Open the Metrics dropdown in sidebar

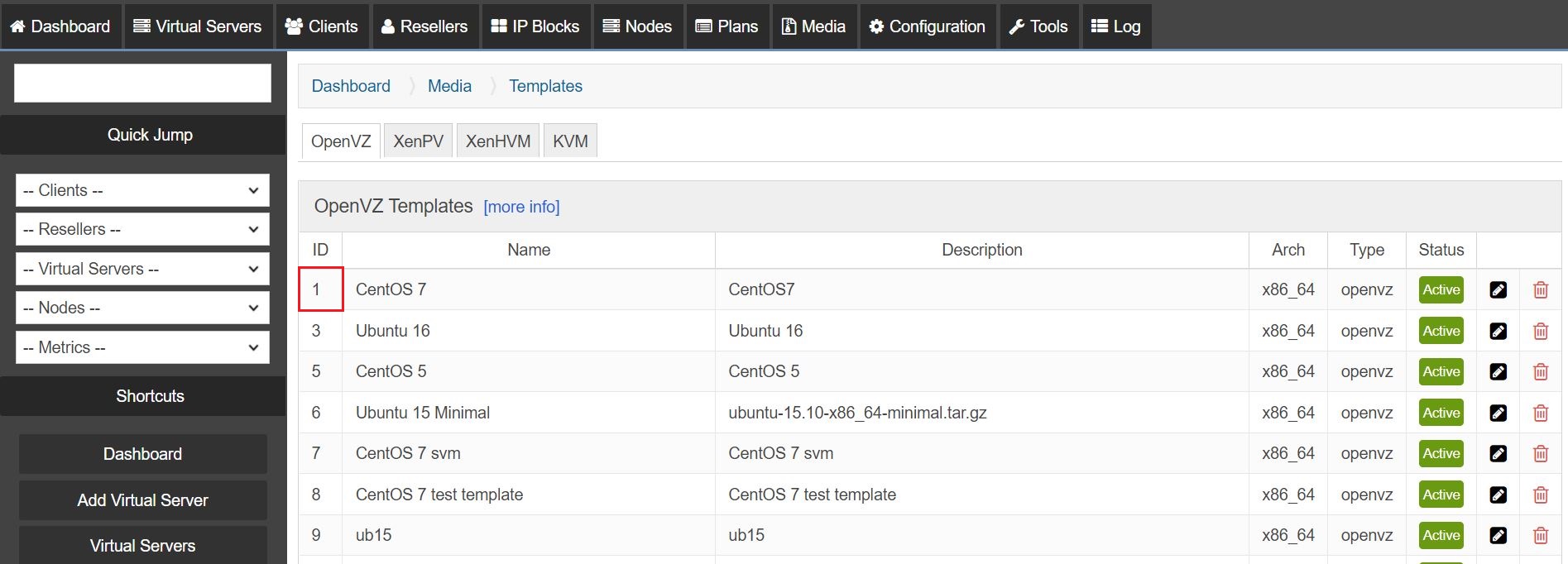pos(142,347)
